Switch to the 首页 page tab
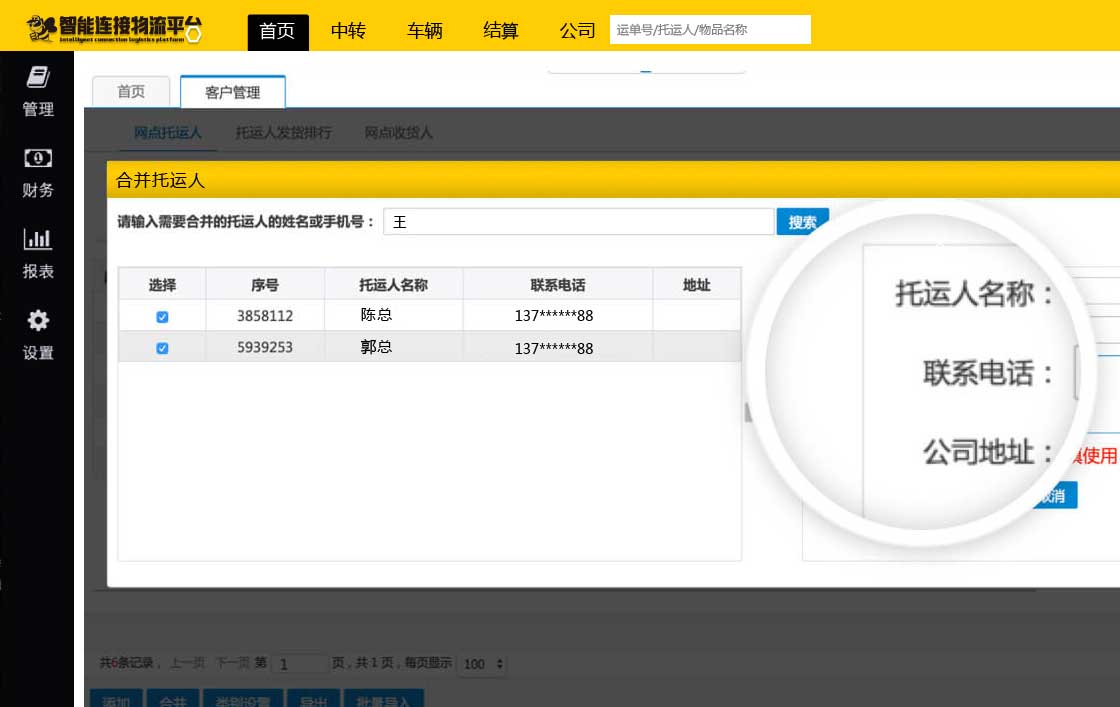This screenshot has width=1120, height=707. coord(131,91)
